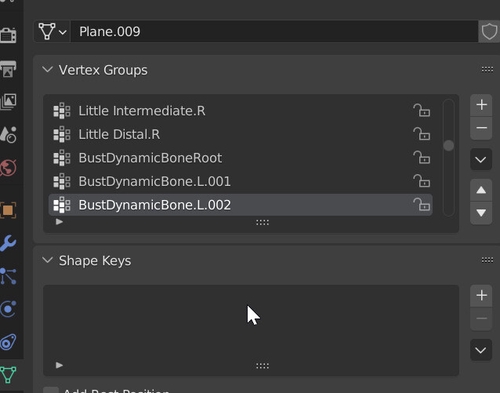Toggle lock on BustDynamicBoneRoot vertex group

click(x=421, y=157)
